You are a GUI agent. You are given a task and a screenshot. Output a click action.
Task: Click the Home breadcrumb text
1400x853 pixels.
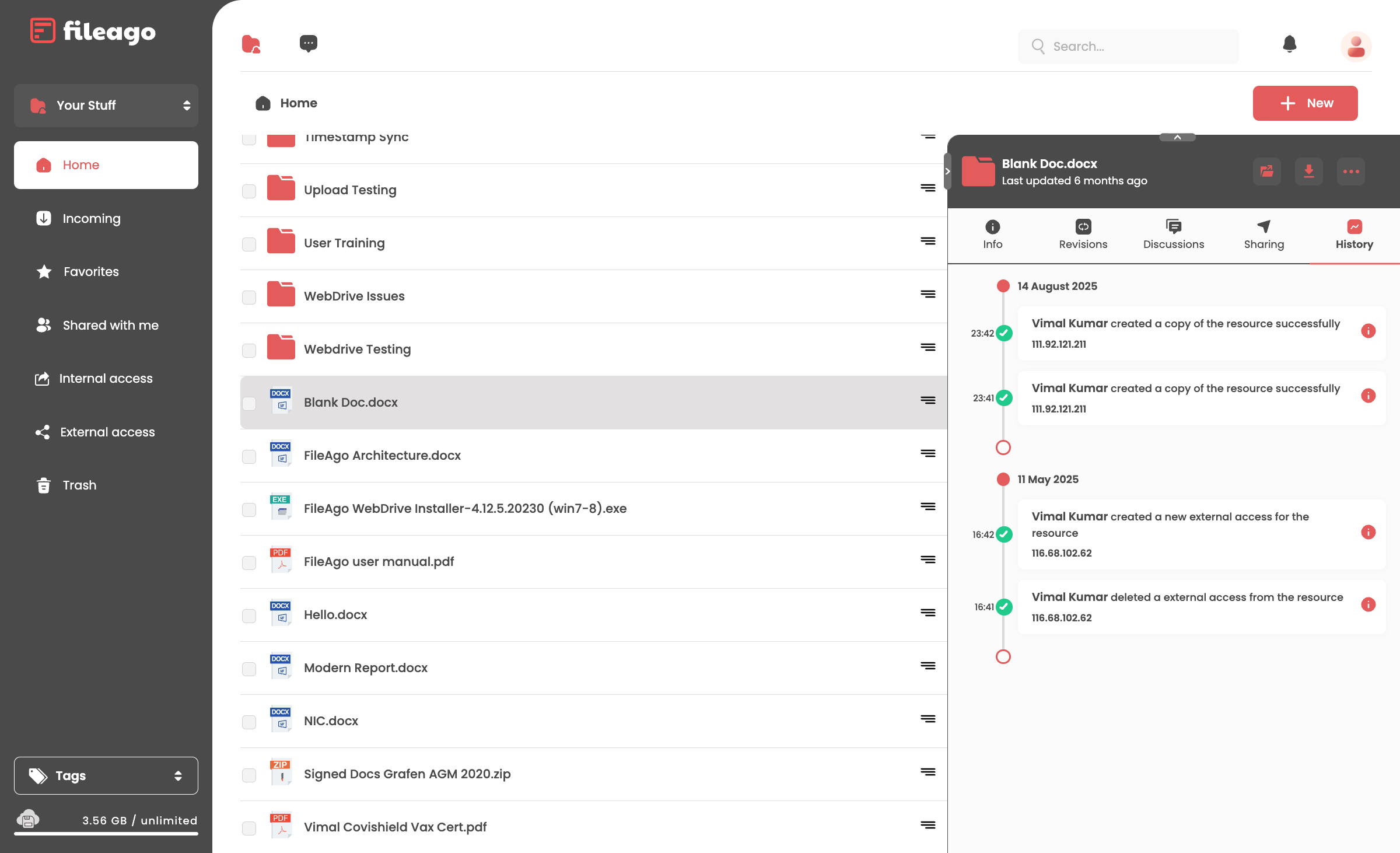point(299,103)
